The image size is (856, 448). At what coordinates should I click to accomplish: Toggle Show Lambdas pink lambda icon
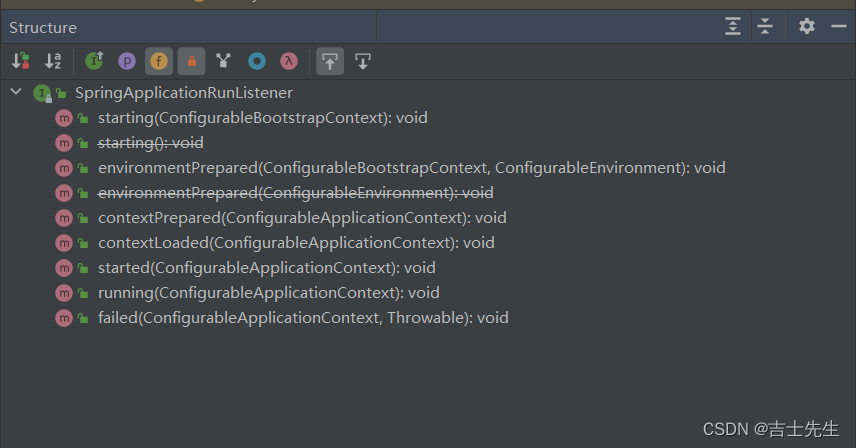289,61
